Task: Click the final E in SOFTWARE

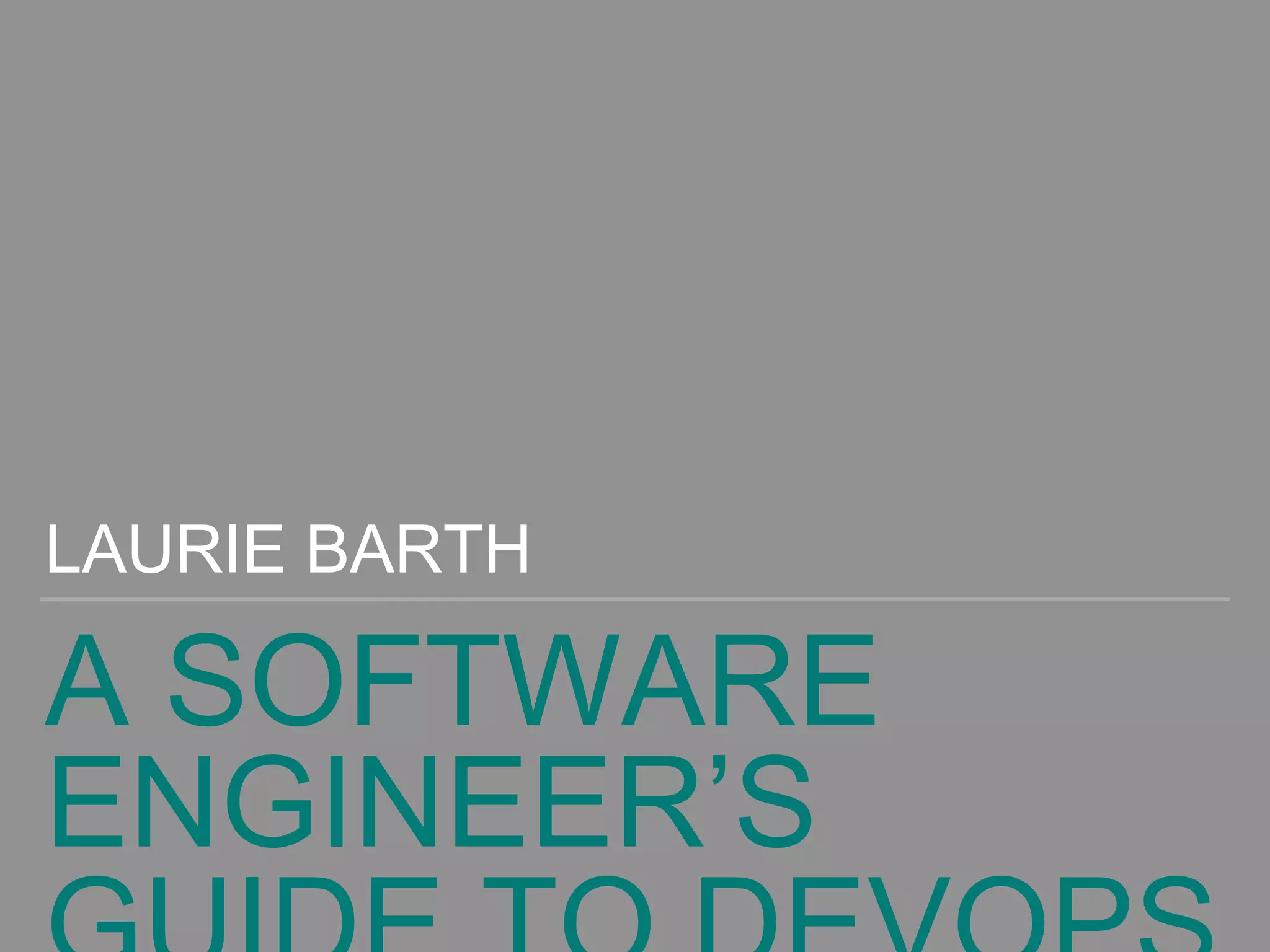Action: 841,680
